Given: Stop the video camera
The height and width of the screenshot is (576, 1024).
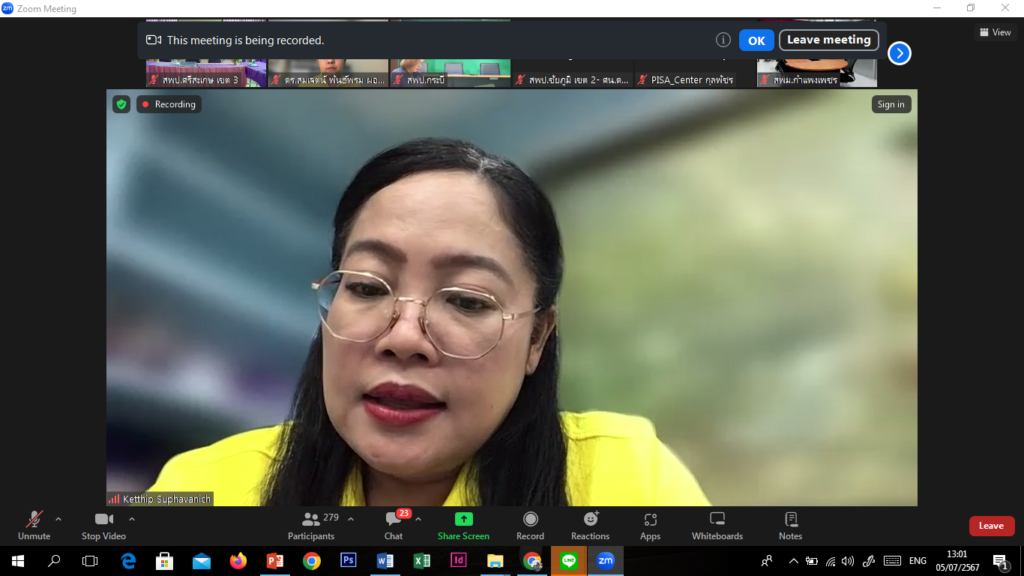Looking at the screenshot, I should pos(103,525).
